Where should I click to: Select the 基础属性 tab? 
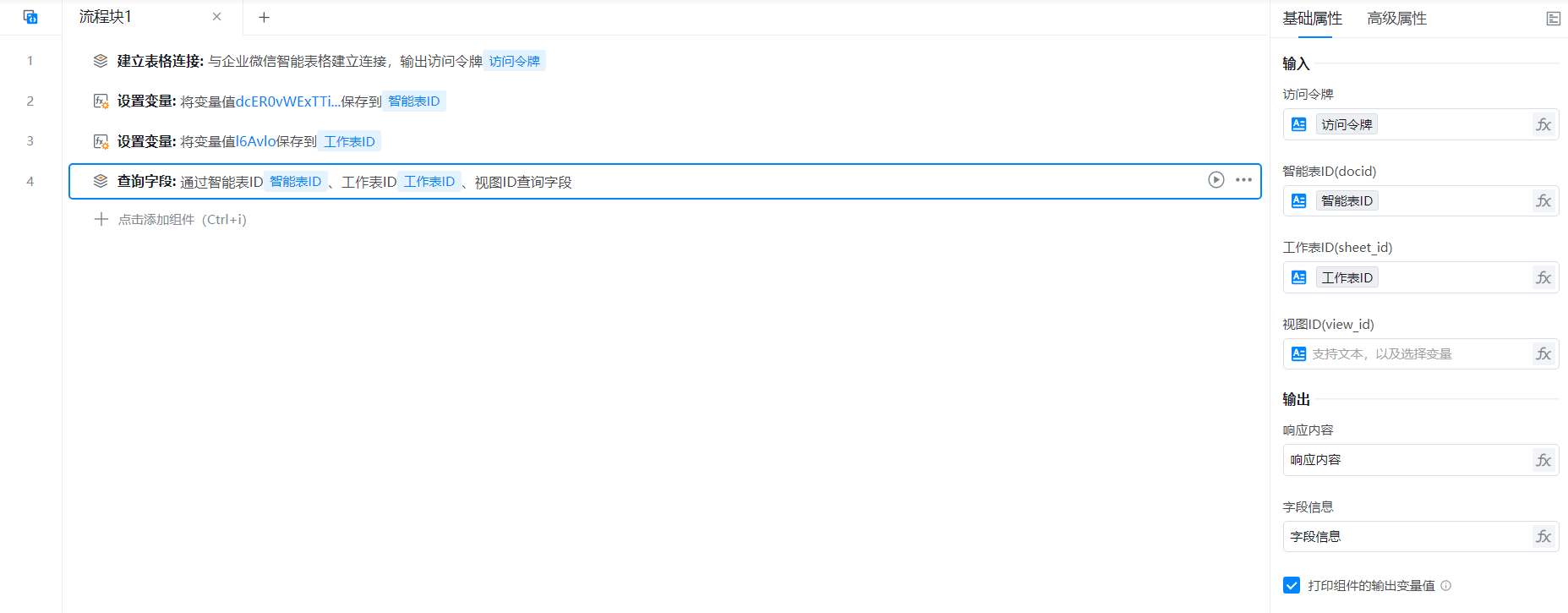pos(1312,19)
